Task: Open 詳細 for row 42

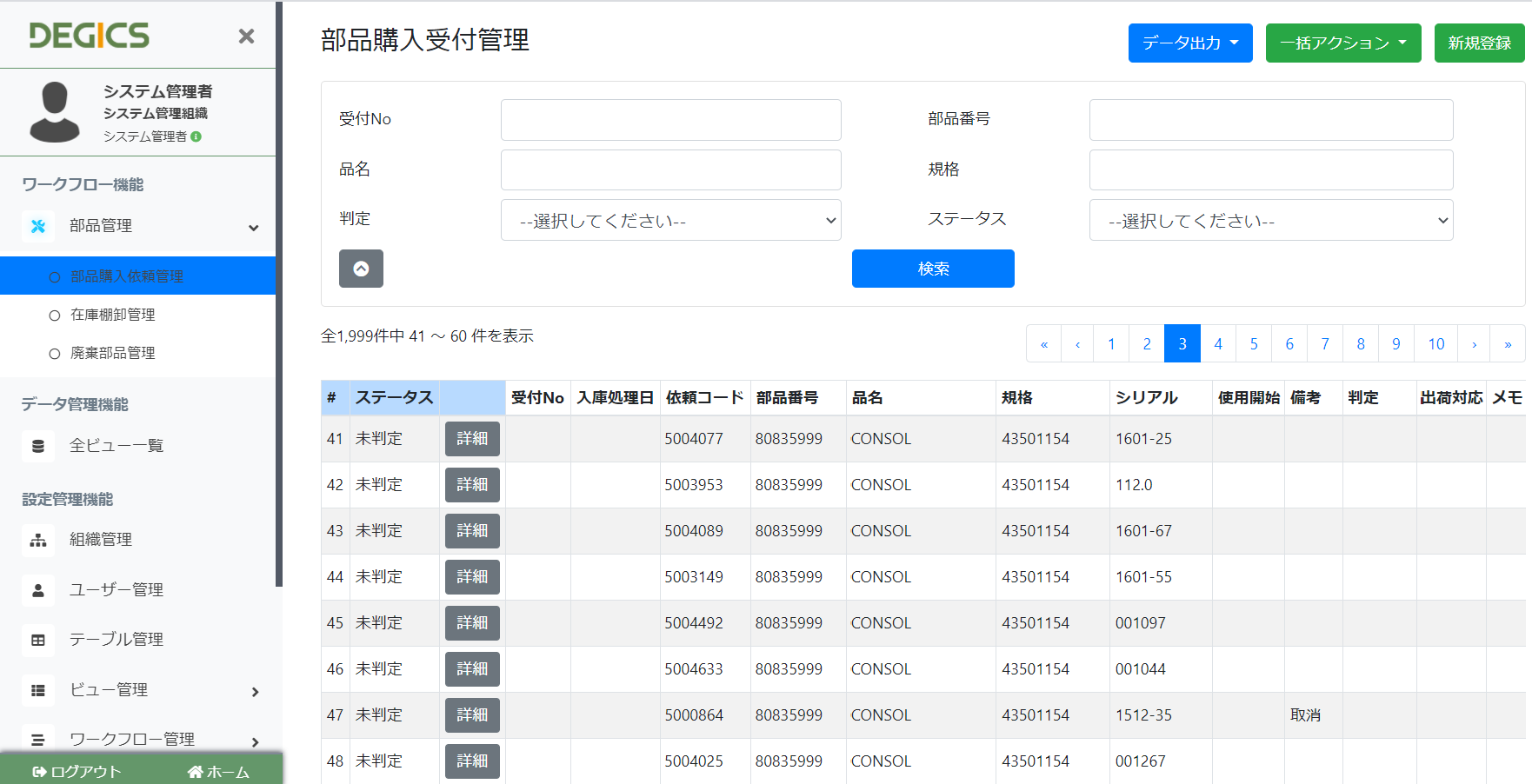Action: coord(472,485)
